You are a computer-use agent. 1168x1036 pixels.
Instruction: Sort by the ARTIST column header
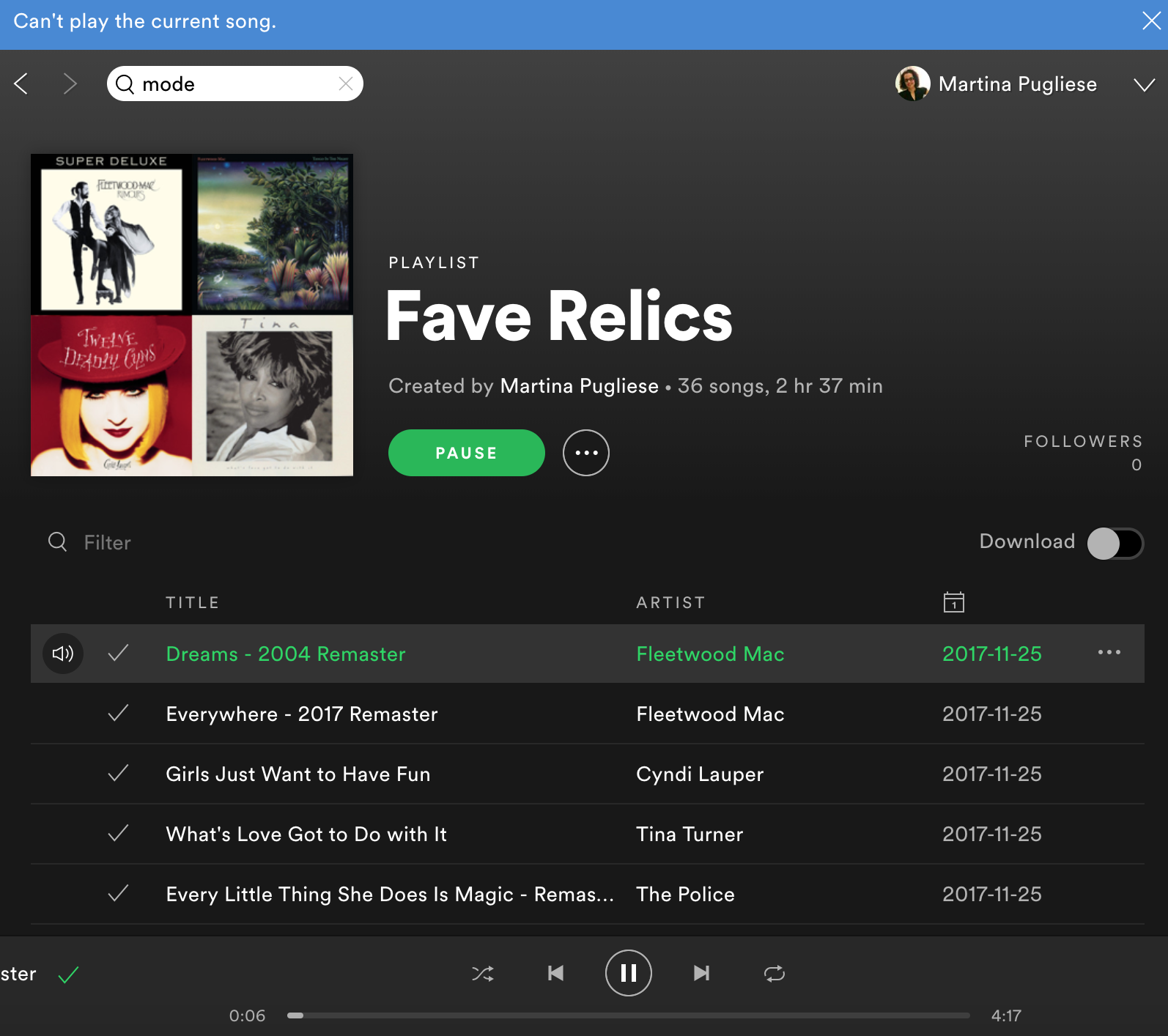point(670,602)
